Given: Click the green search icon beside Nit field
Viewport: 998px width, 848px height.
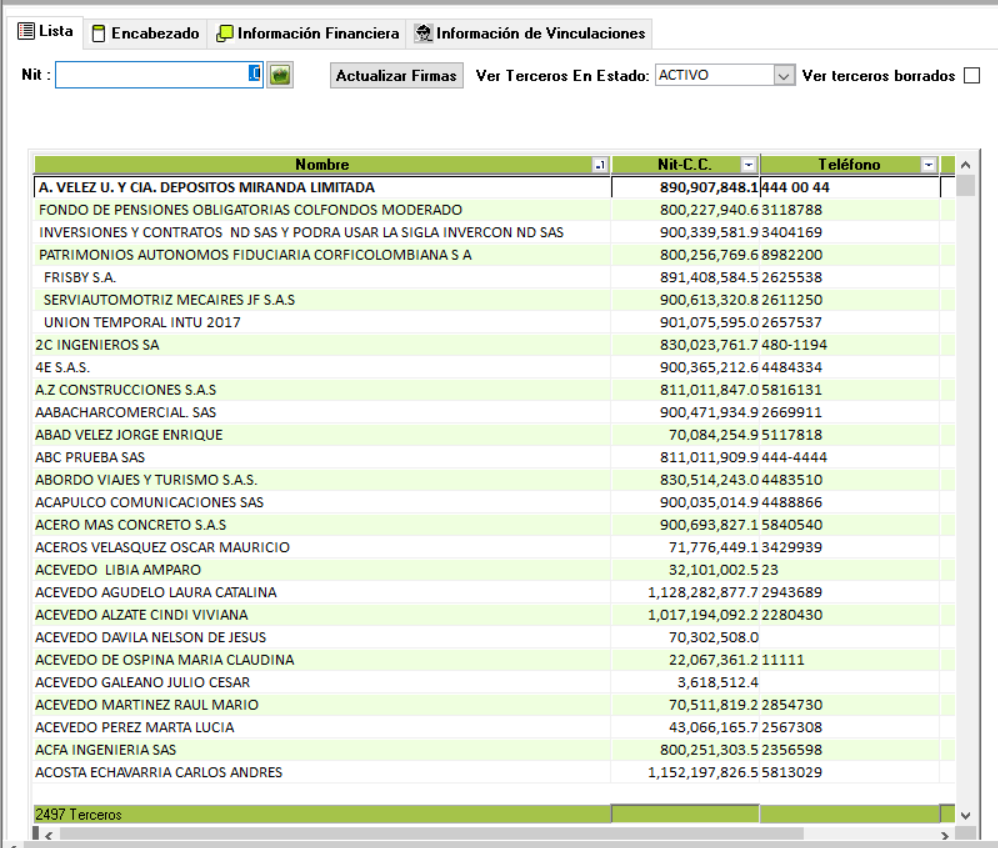Looking at the screenshot, I should click(x=280, y=76).
